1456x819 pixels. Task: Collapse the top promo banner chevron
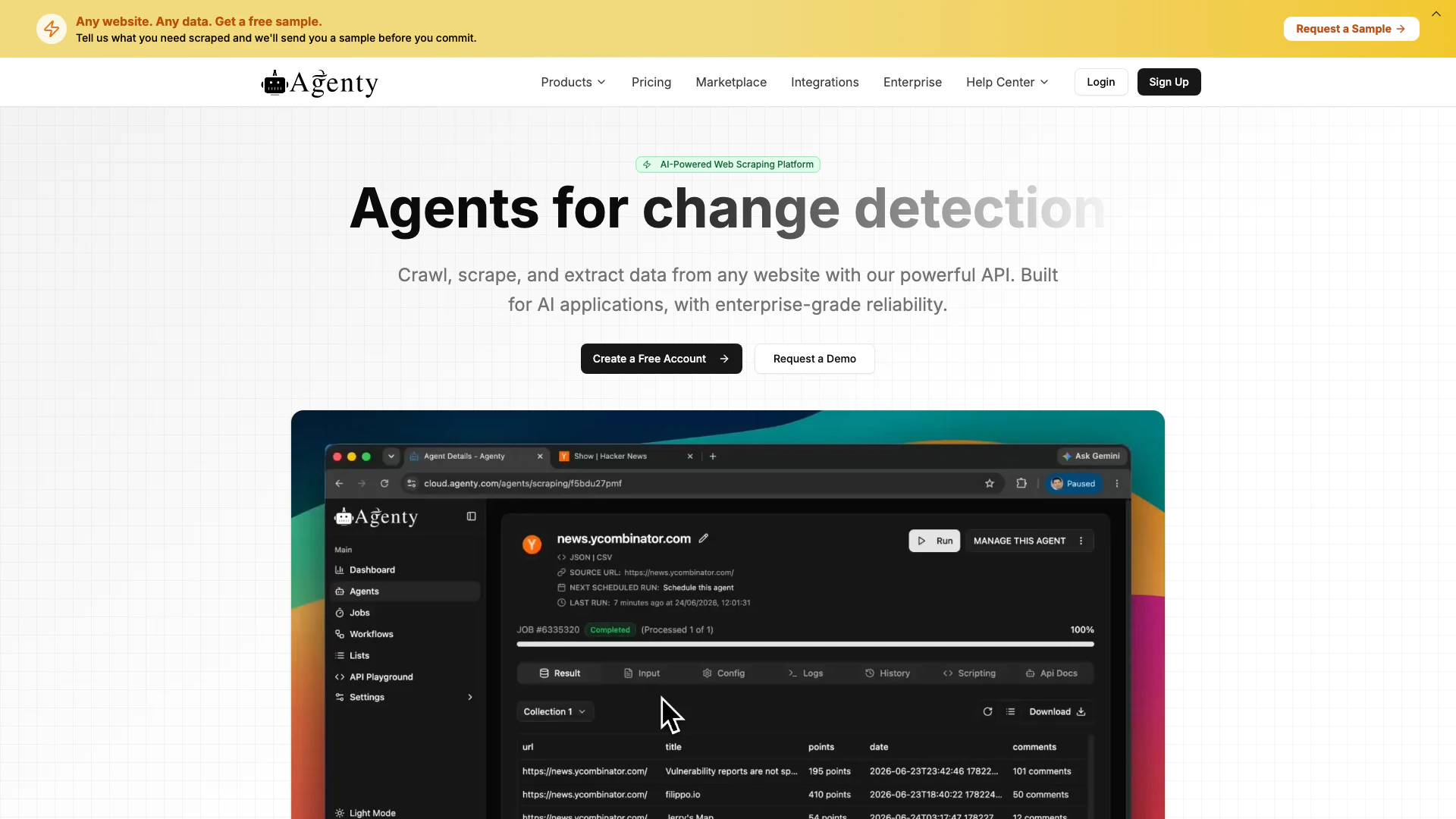1436,14
